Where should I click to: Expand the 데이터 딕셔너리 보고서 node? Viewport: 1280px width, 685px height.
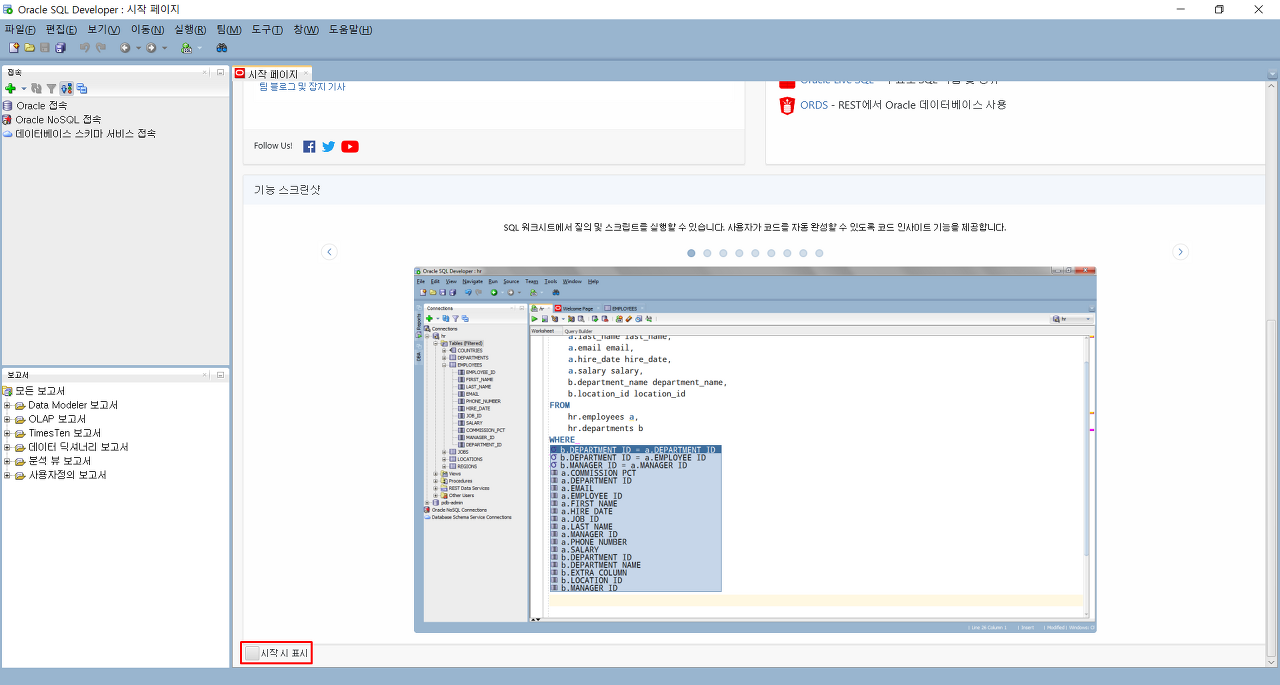pyautogui.click(x=7, y=447)
